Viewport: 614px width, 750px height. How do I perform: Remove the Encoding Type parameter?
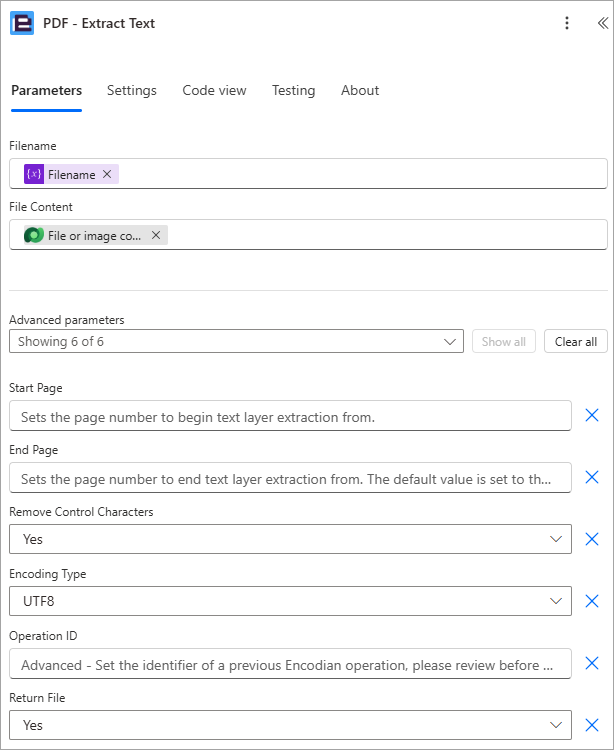click(592, 601)
